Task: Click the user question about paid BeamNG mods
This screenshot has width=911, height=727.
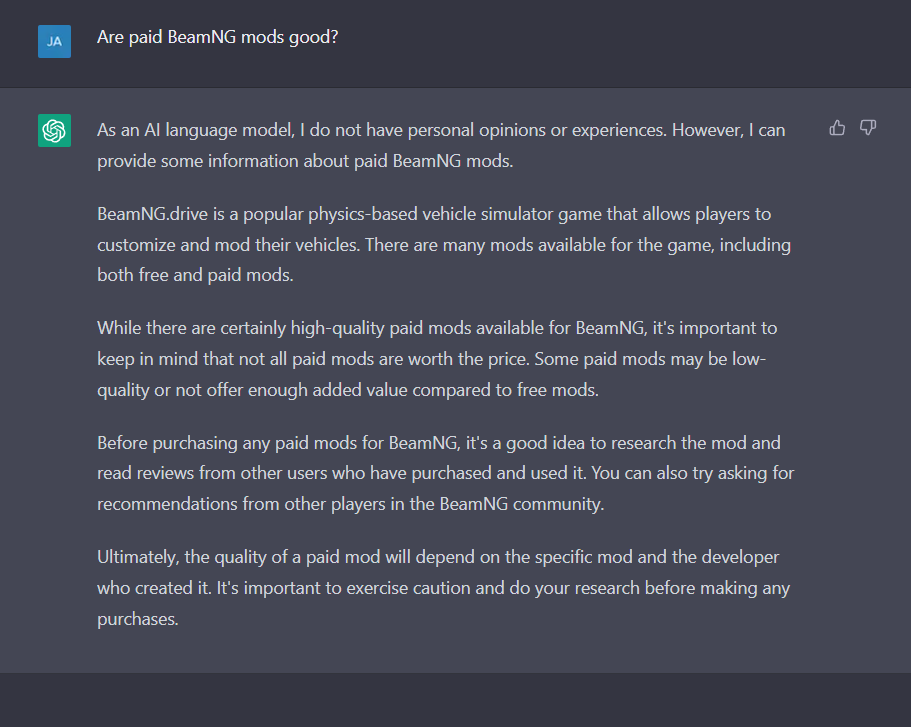Action: tap(217, 38)
